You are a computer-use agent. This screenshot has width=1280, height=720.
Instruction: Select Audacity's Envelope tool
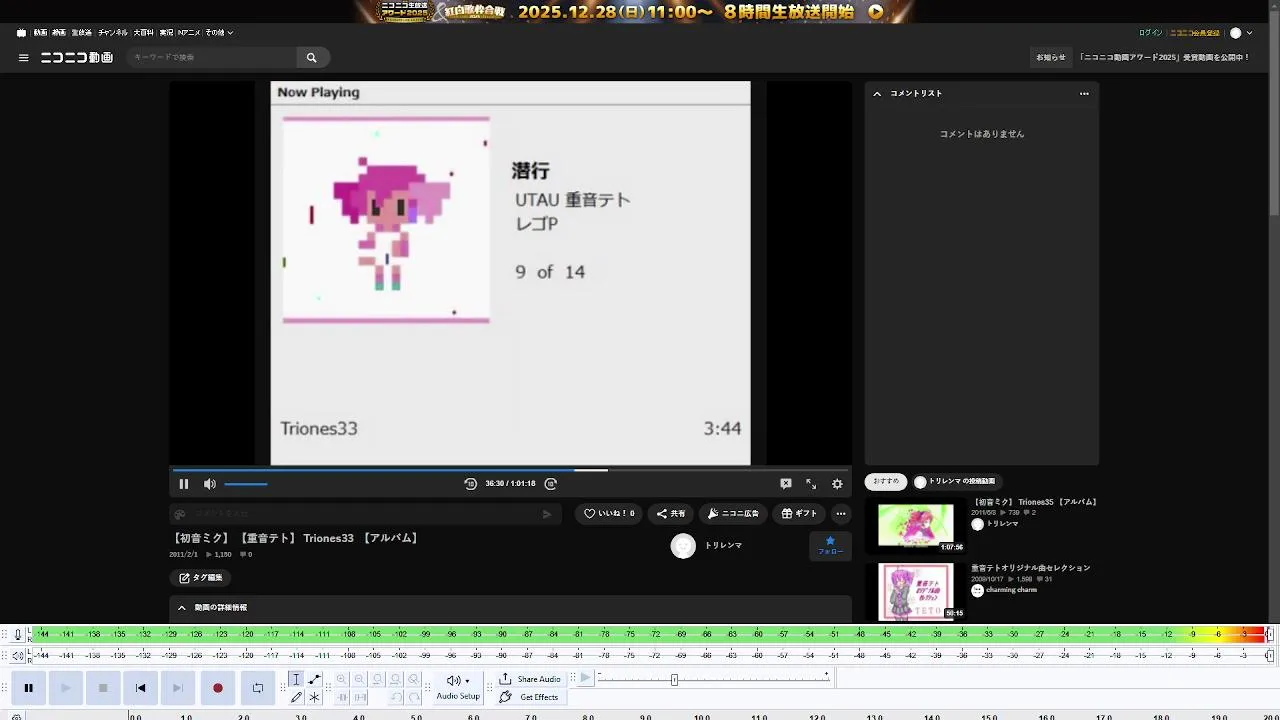click(314, 679)
